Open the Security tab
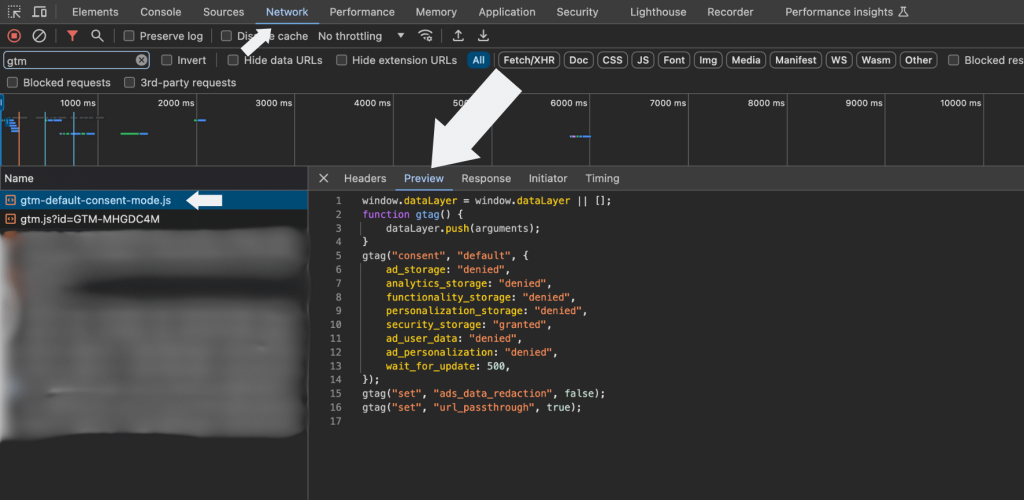This screenshot has height=500, width=1024. 577,12
